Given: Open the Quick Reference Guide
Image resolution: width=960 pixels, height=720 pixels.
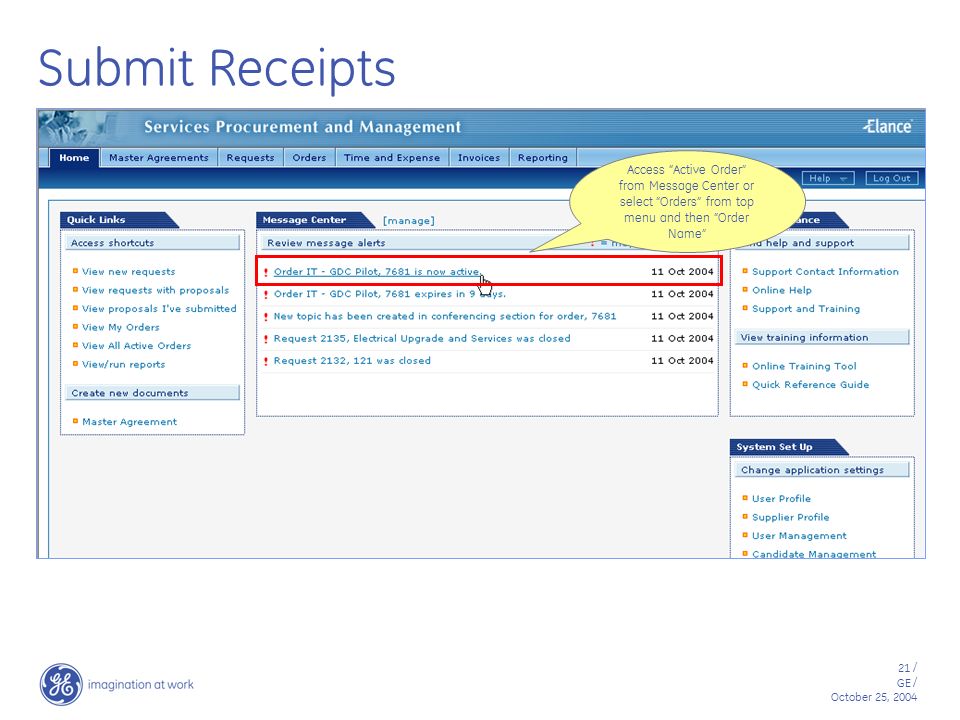Looking at the screenshot, I should (811, 384).
